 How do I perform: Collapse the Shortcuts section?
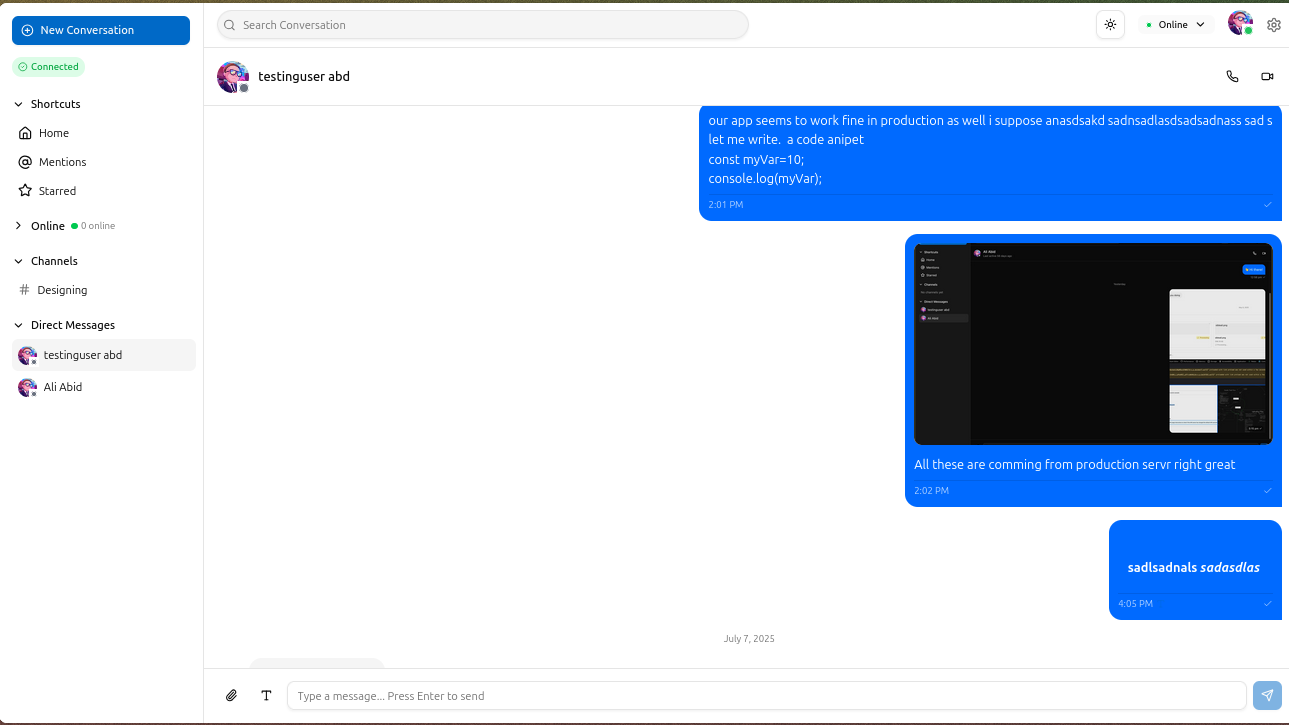pos(18,104)
